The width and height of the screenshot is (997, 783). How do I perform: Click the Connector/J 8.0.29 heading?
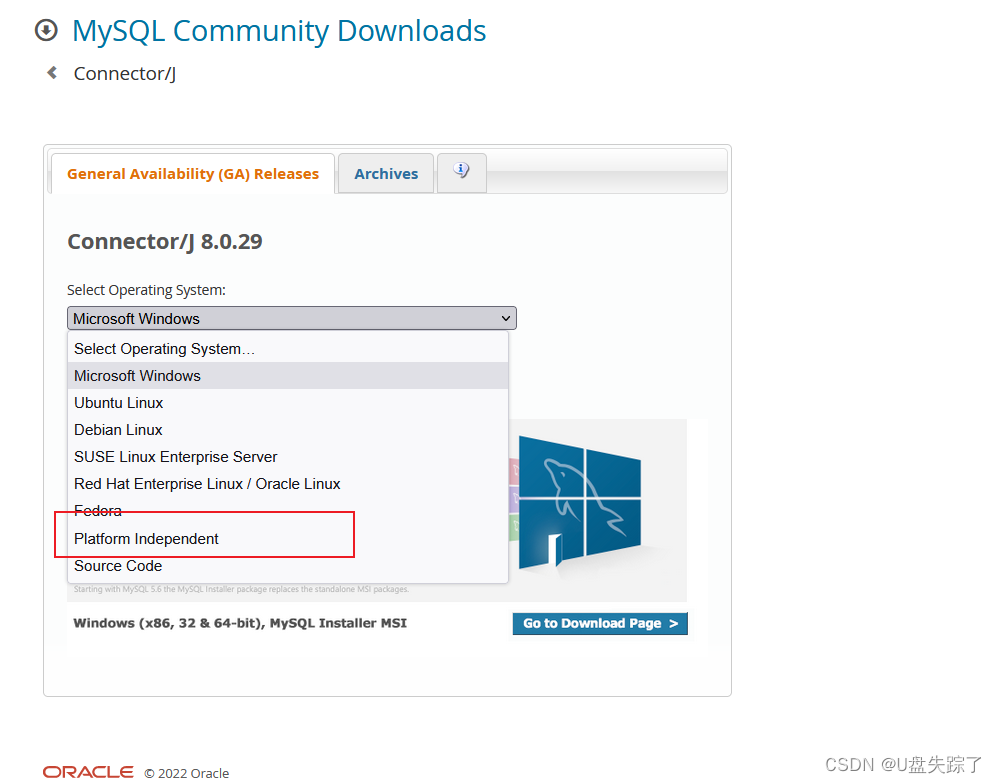click(165, 242)
